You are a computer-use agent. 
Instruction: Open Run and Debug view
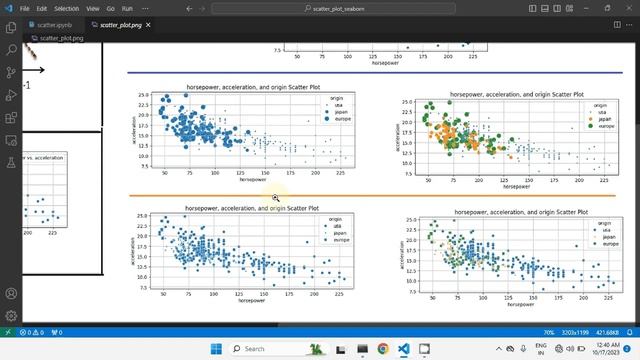pyautogui.click(x=11, y=96)
